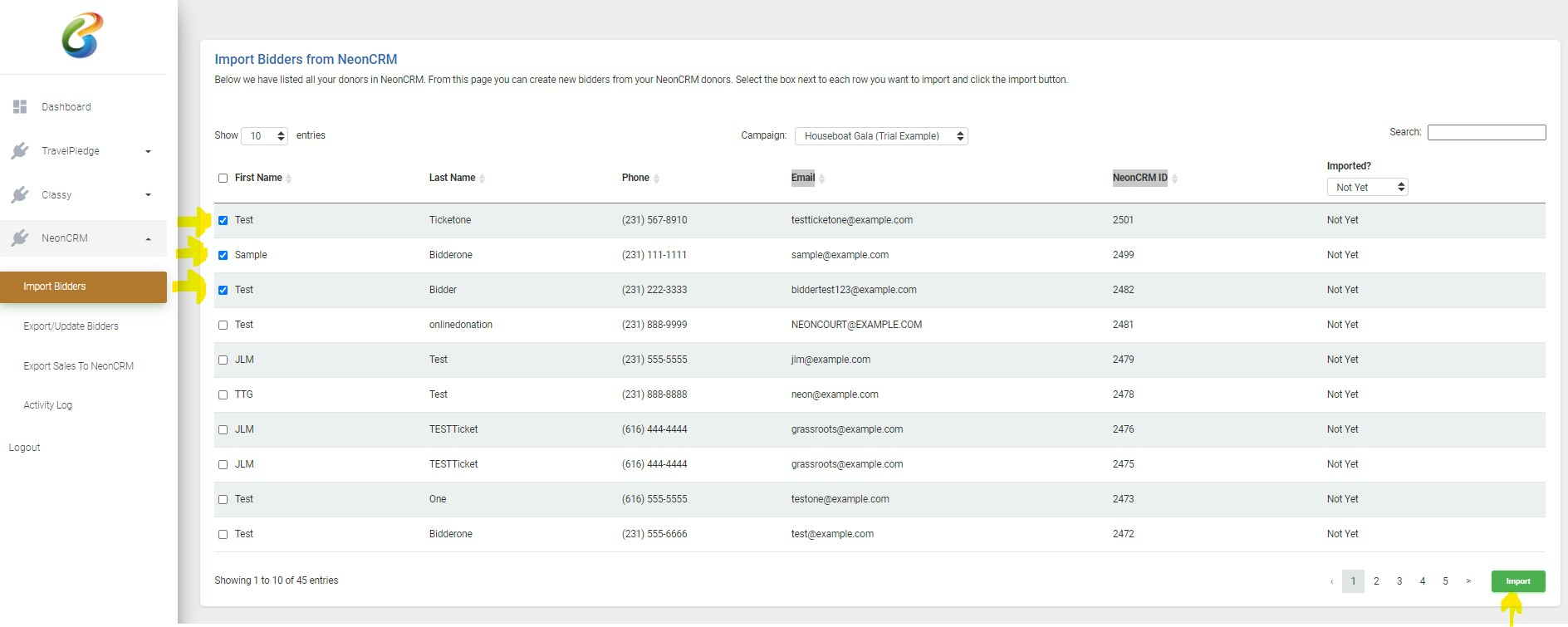Click the Classy plug icon

pos(20,195)
